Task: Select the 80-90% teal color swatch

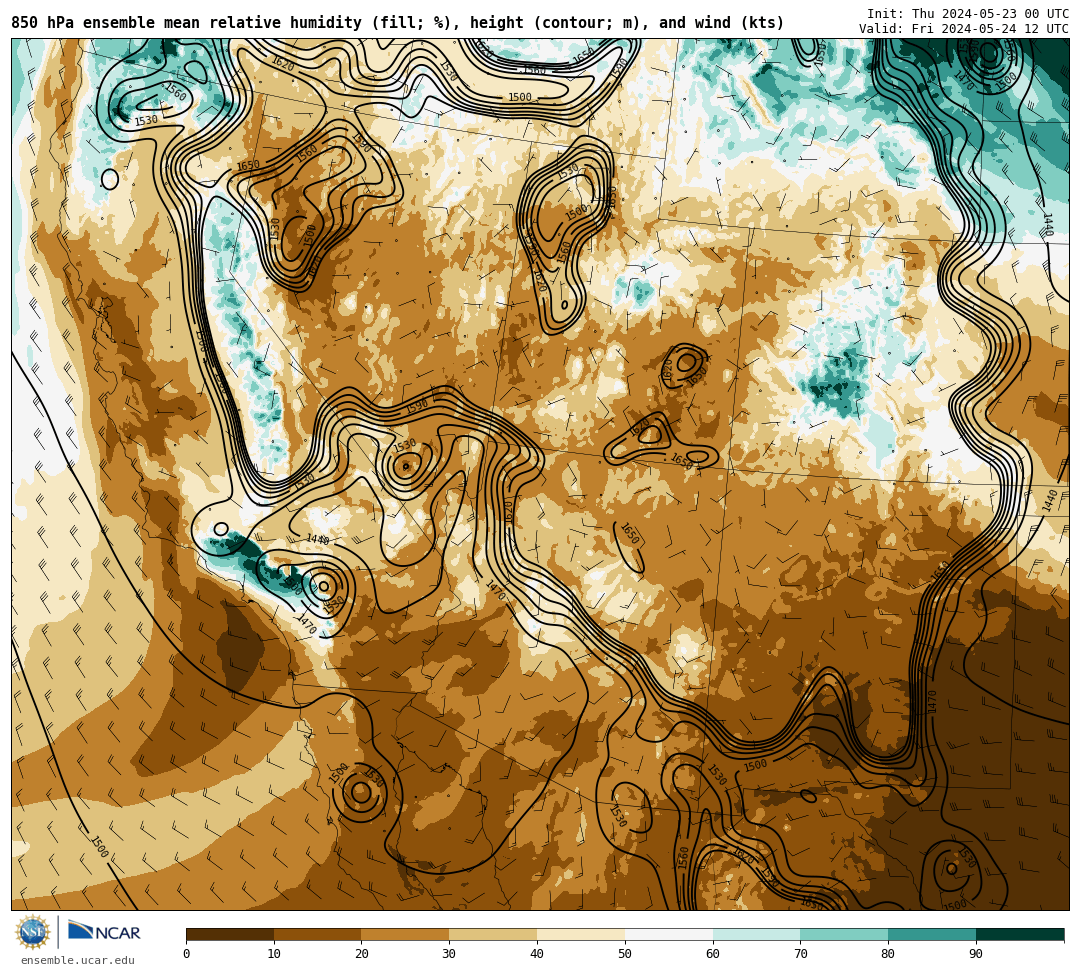Action: click(932, 934)
